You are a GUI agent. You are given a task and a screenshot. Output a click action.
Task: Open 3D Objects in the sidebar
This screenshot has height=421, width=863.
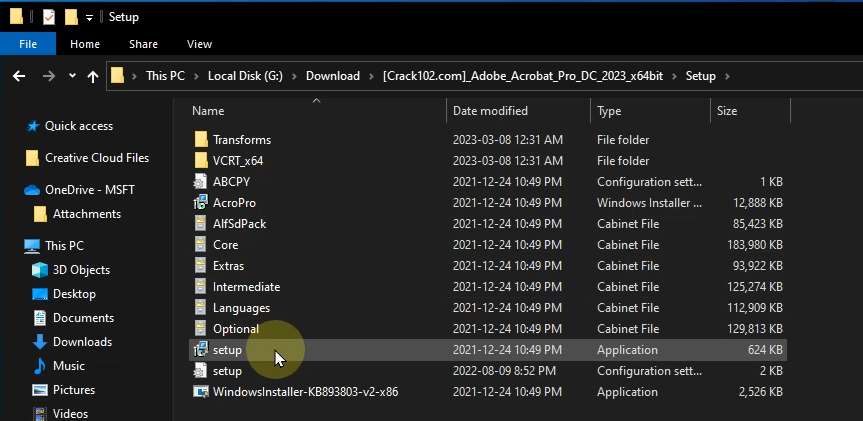[81, 270]
